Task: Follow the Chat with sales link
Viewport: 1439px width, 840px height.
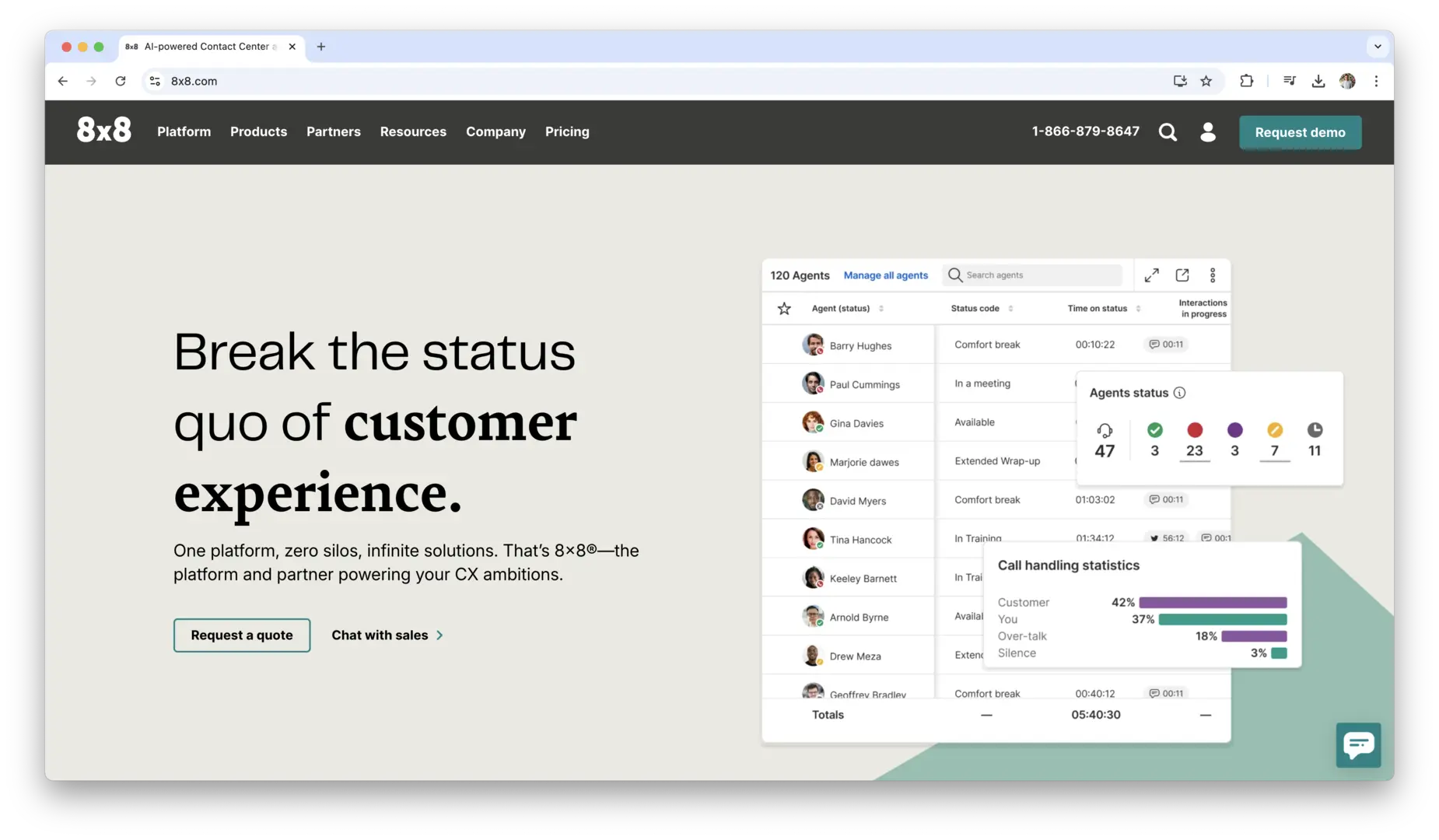Action: point(387,635)
